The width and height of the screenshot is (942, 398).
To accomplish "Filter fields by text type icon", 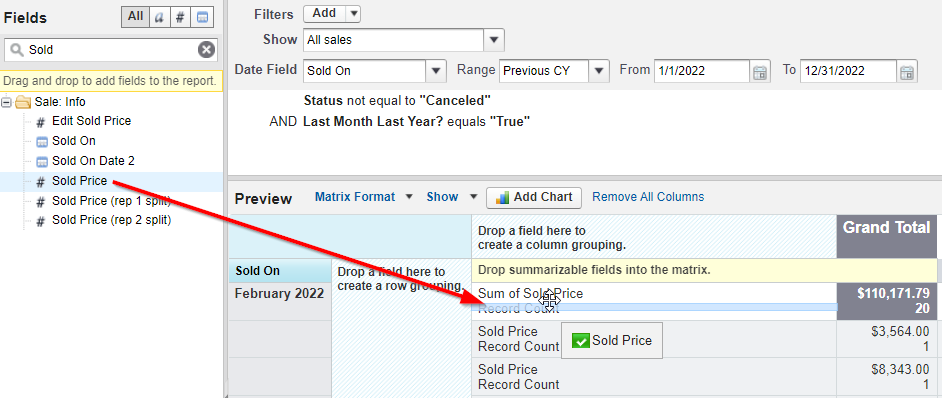I will point(159,17).
